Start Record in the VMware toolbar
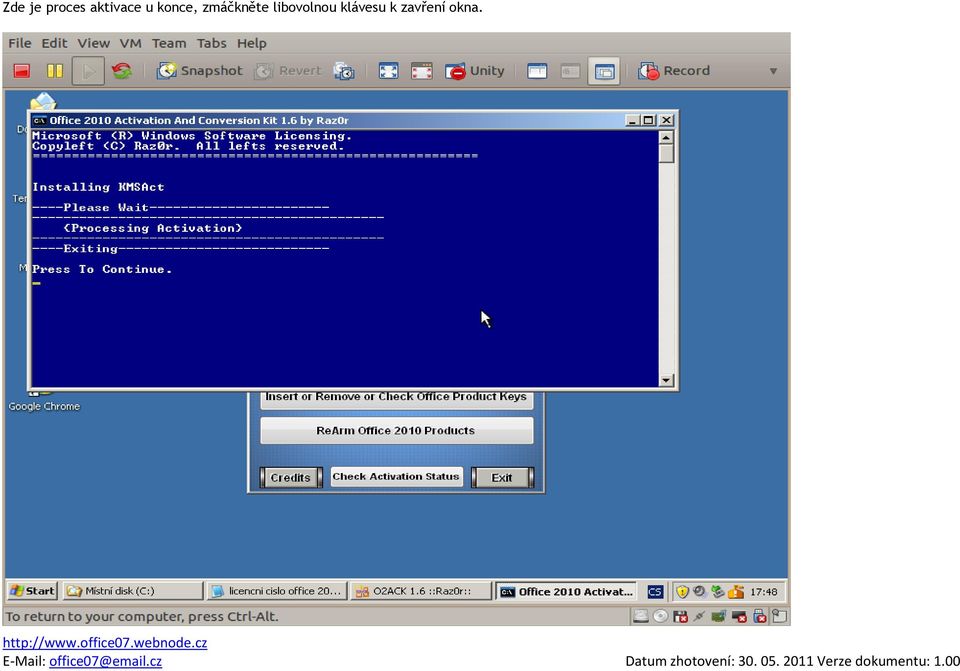 pos(674,71)
